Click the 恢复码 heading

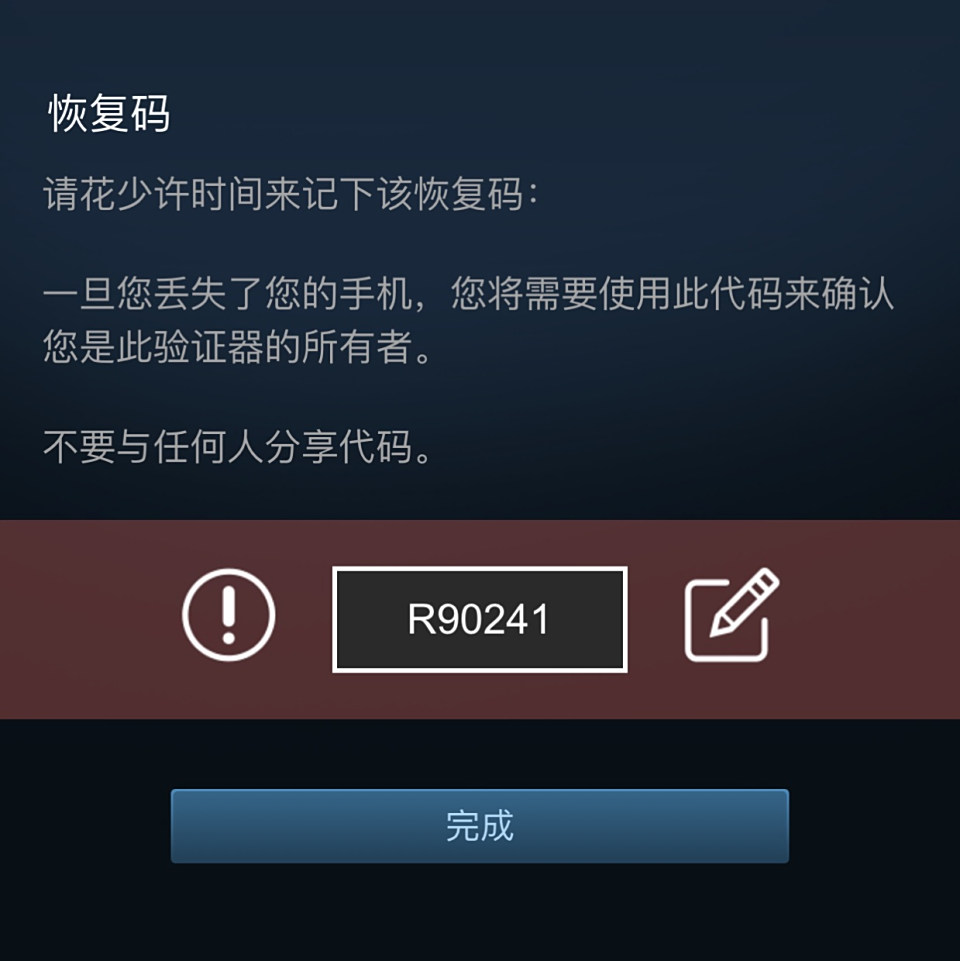tap(109, 114)
